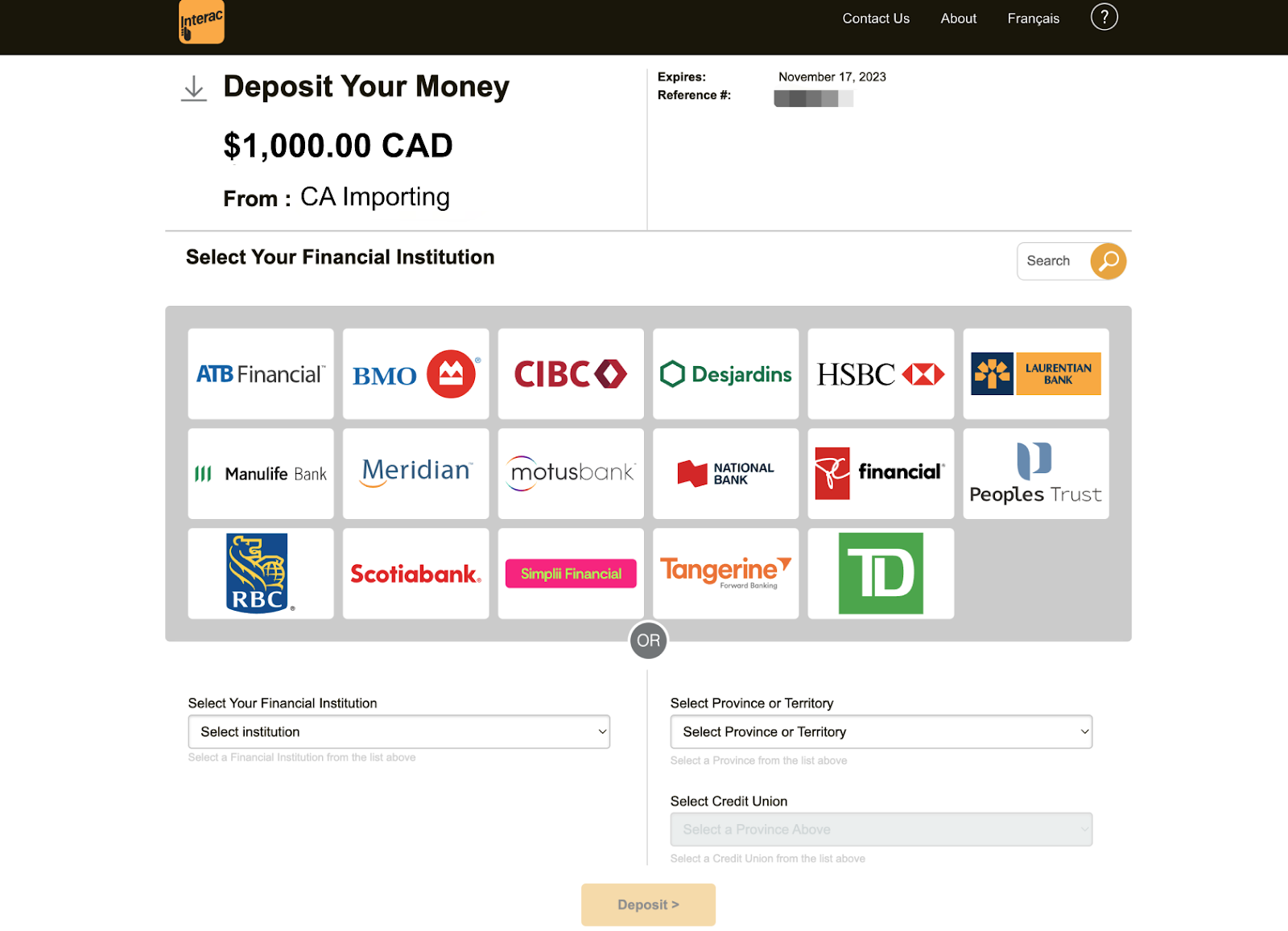Image resolution: width=1288 pixels, height=931 pixels.
Task: Open the Select institution dropdown
Action: pyautogui.click(x=398, y=731)
